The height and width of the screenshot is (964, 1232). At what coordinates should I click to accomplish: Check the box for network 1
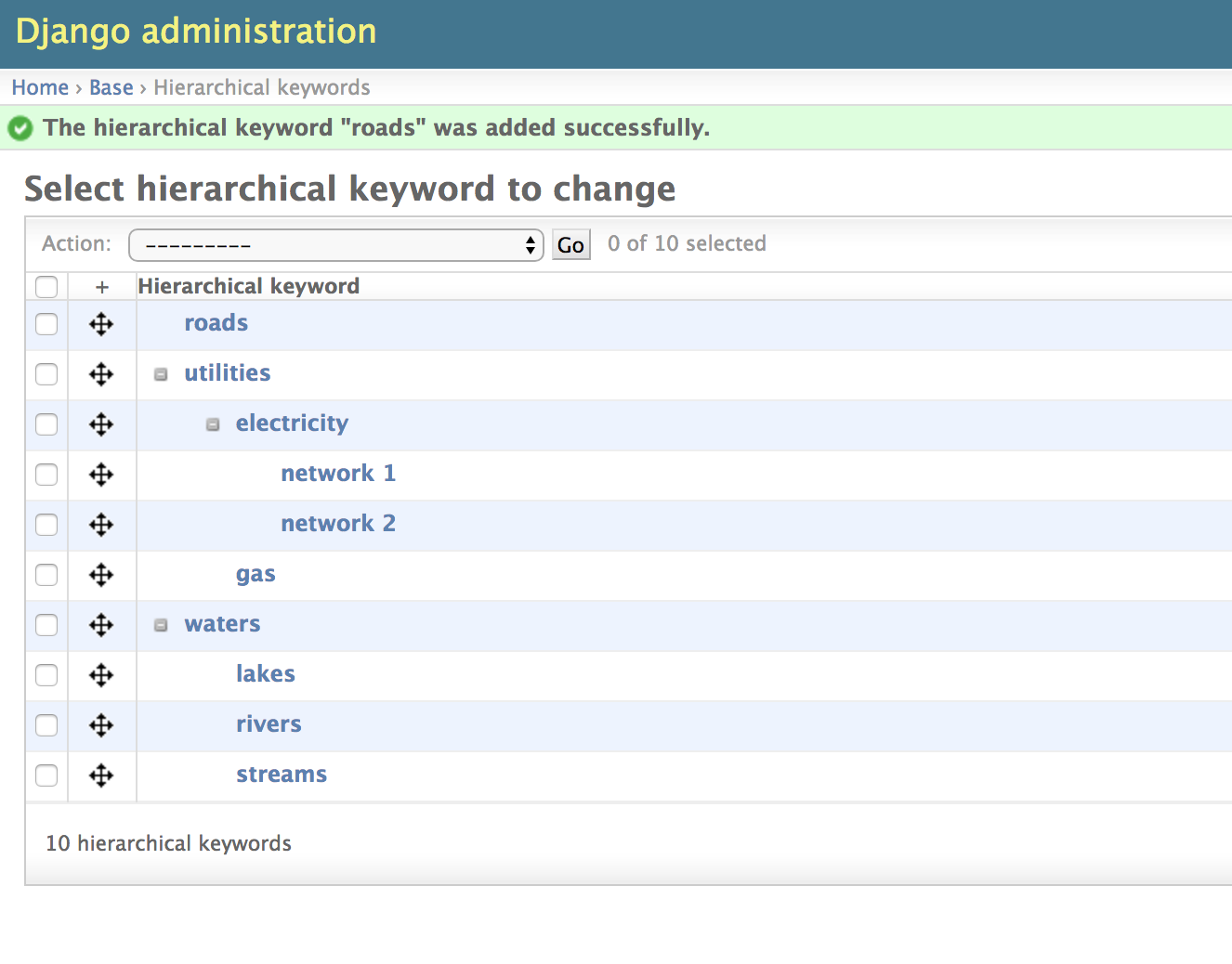click(46, 475)
